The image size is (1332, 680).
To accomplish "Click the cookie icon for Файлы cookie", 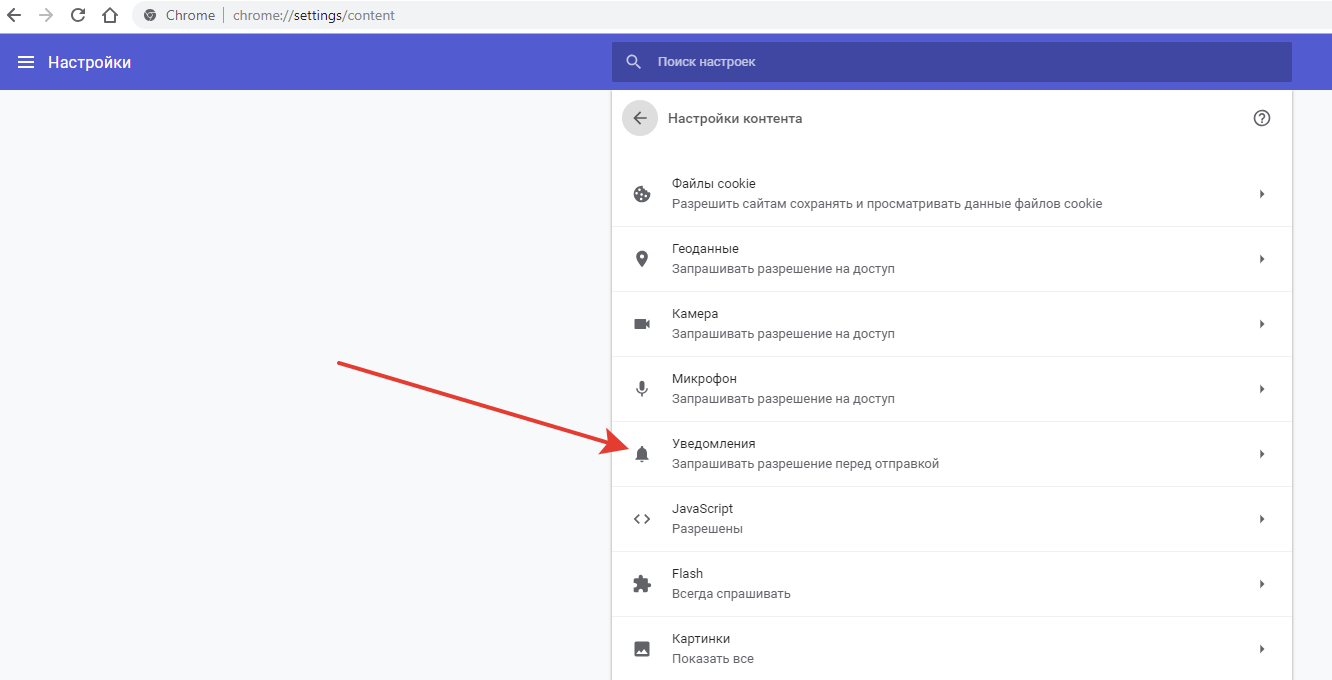I will pos(642,194).
